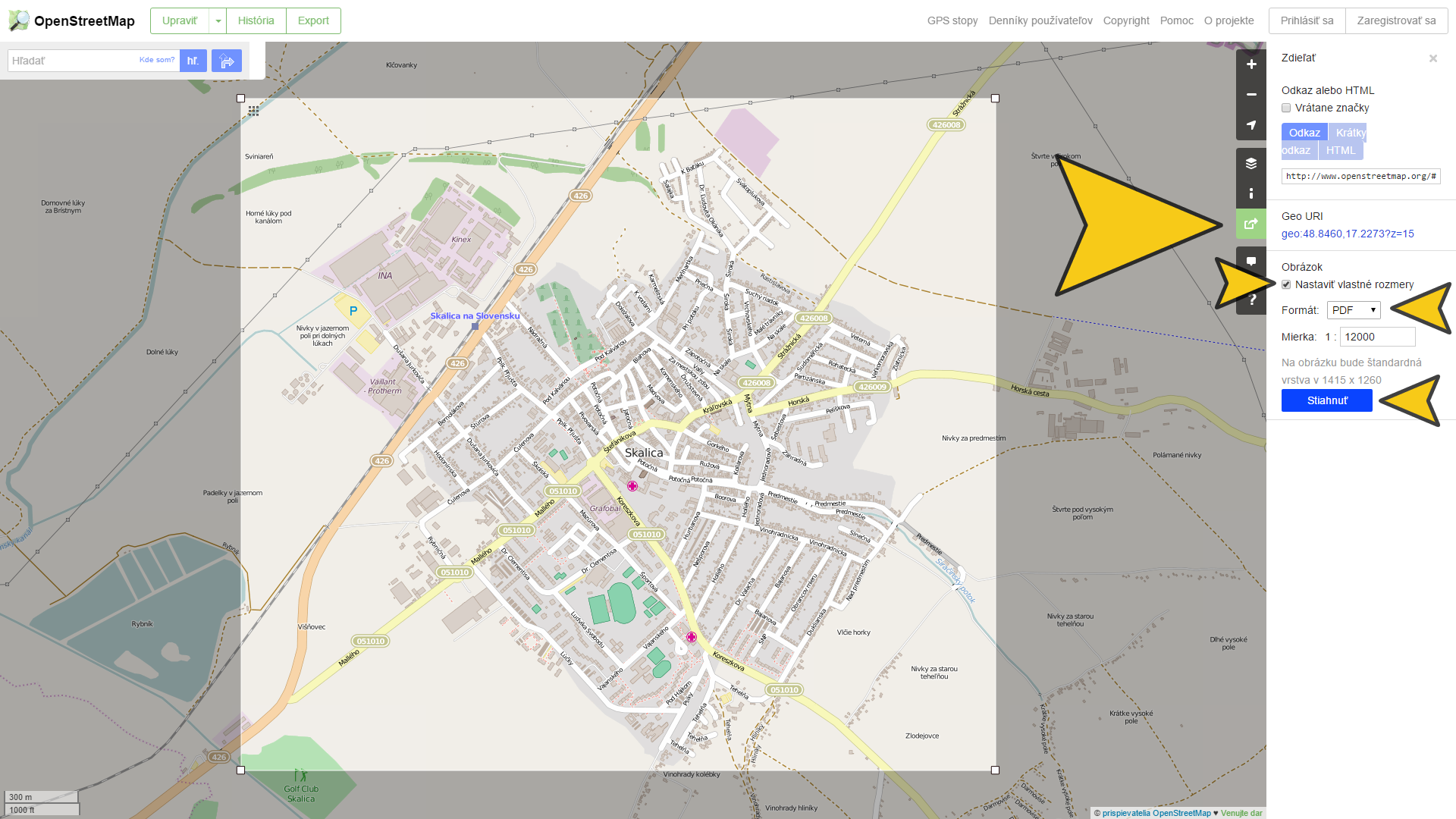Click the grid move handle of selection box
The image size is (1456, 819).
tap(253, 111)
